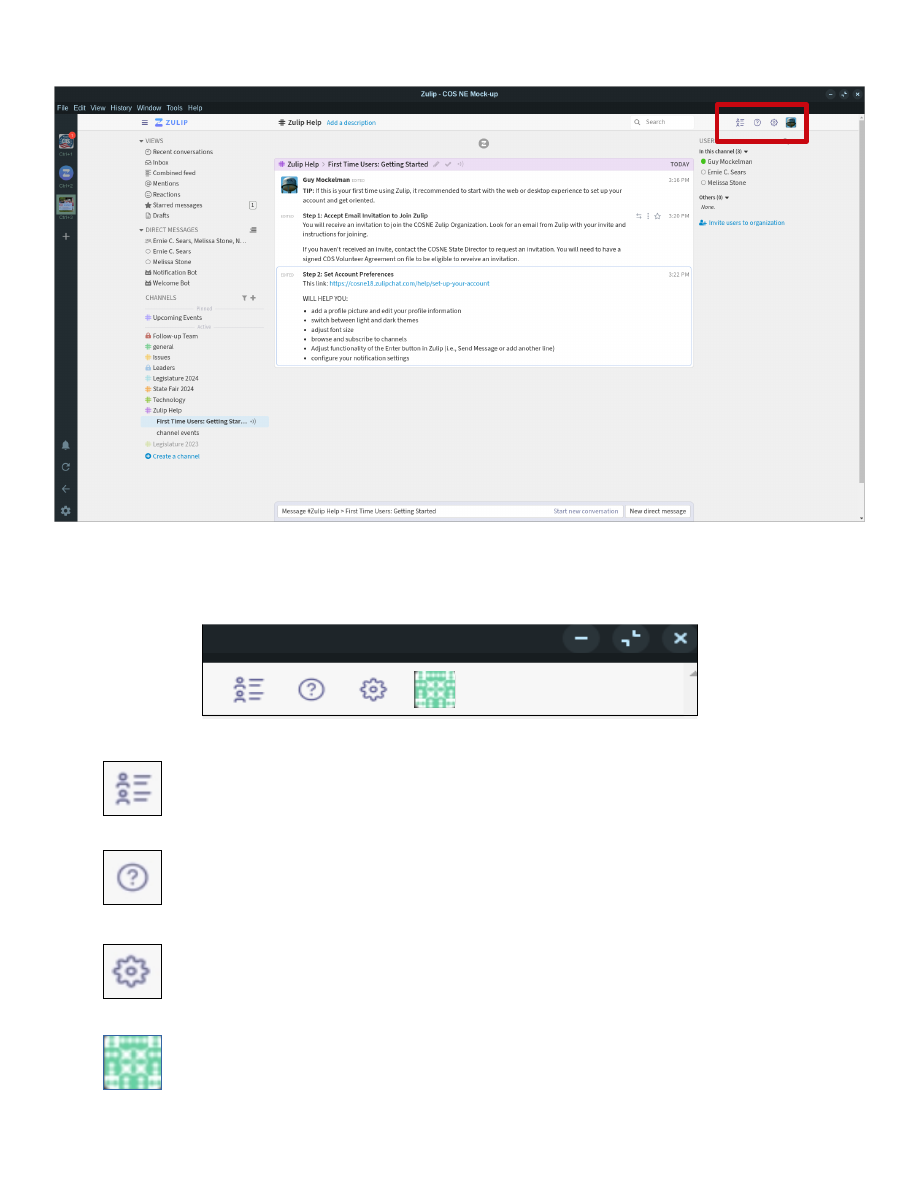Click the Invite users to organization link
The height and width of the screenshot is (1188, 918).
(746, 223)
